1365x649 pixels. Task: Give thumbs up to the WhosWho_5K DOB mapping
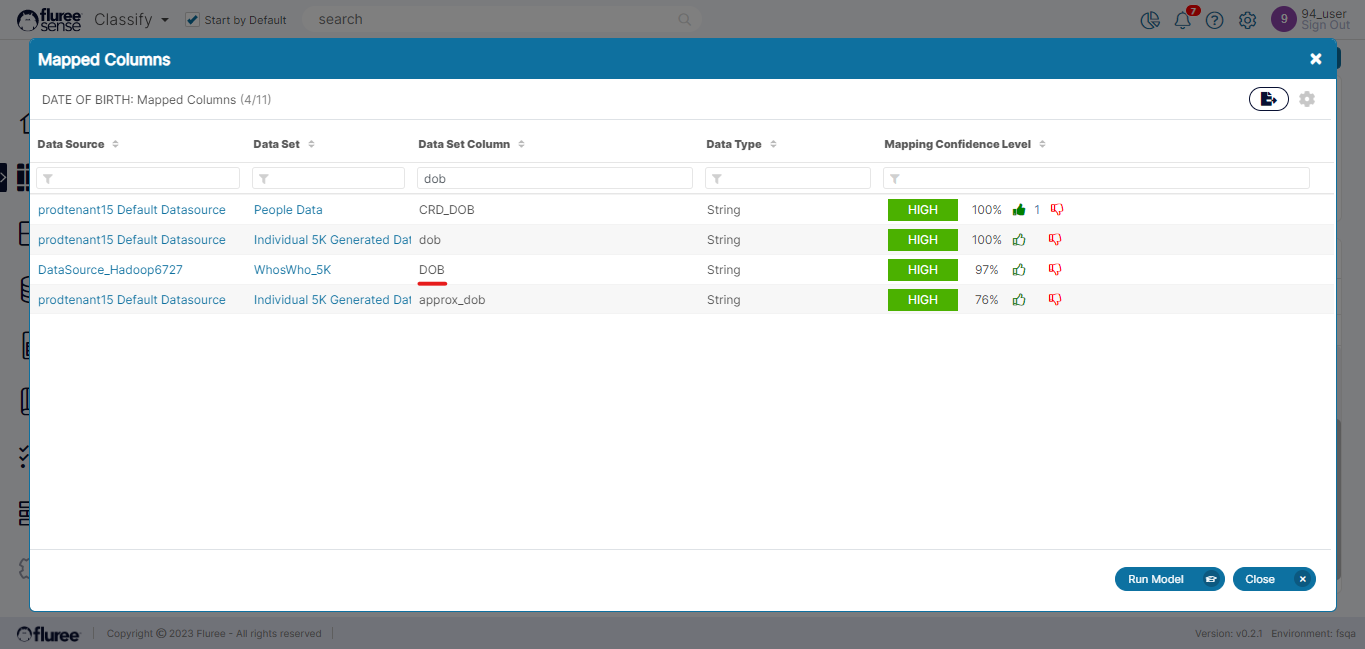pyautogui.click(x=1019, y=270)
